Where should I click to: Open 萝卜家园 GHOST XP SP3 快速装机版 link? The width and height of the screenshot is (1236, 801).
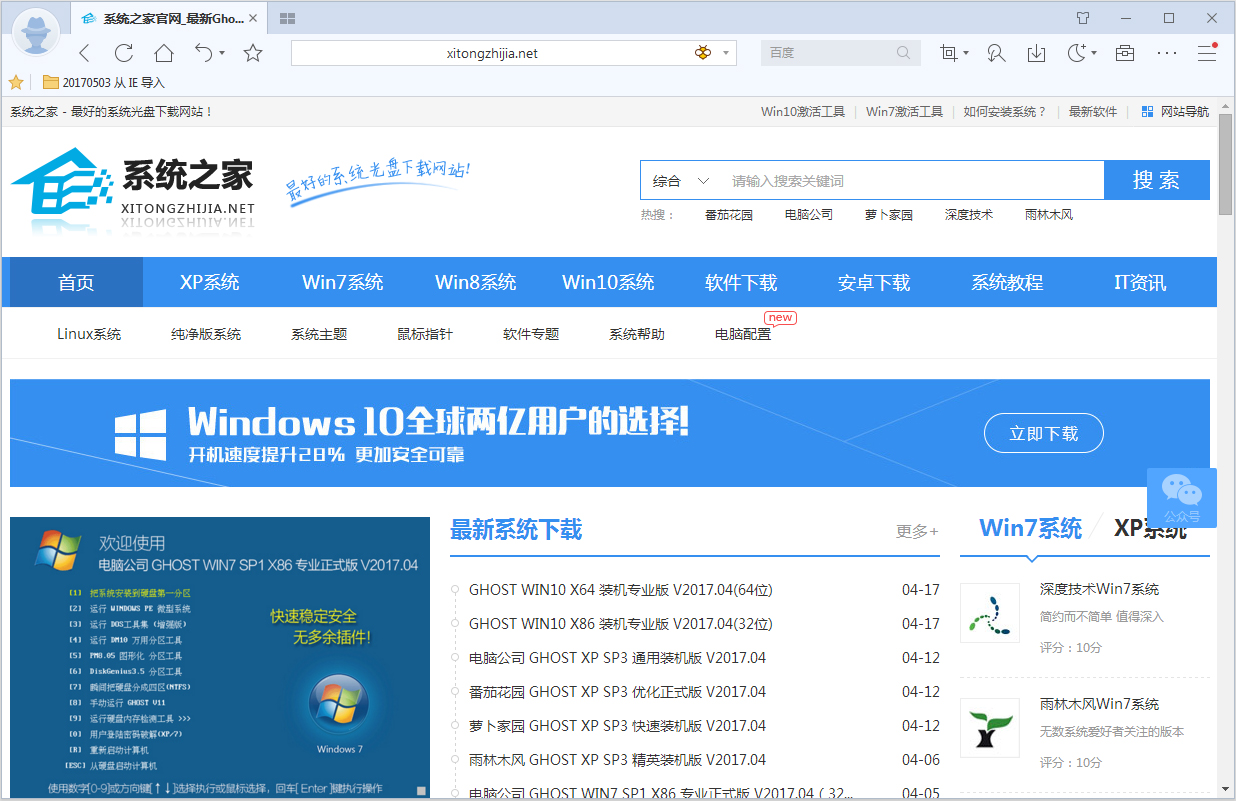(617, 726)
